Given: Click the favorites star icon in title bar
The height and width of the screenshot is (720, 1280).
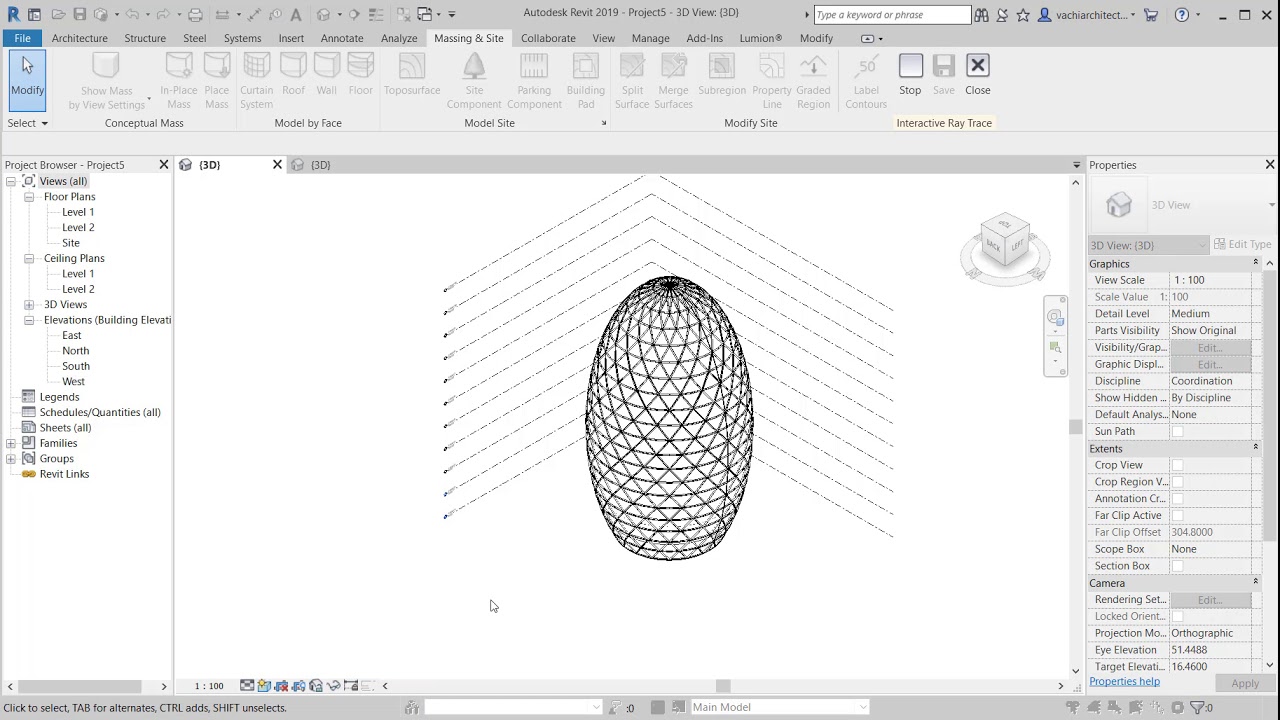Looking at the screenshot, I should [x=1023, y=14].
